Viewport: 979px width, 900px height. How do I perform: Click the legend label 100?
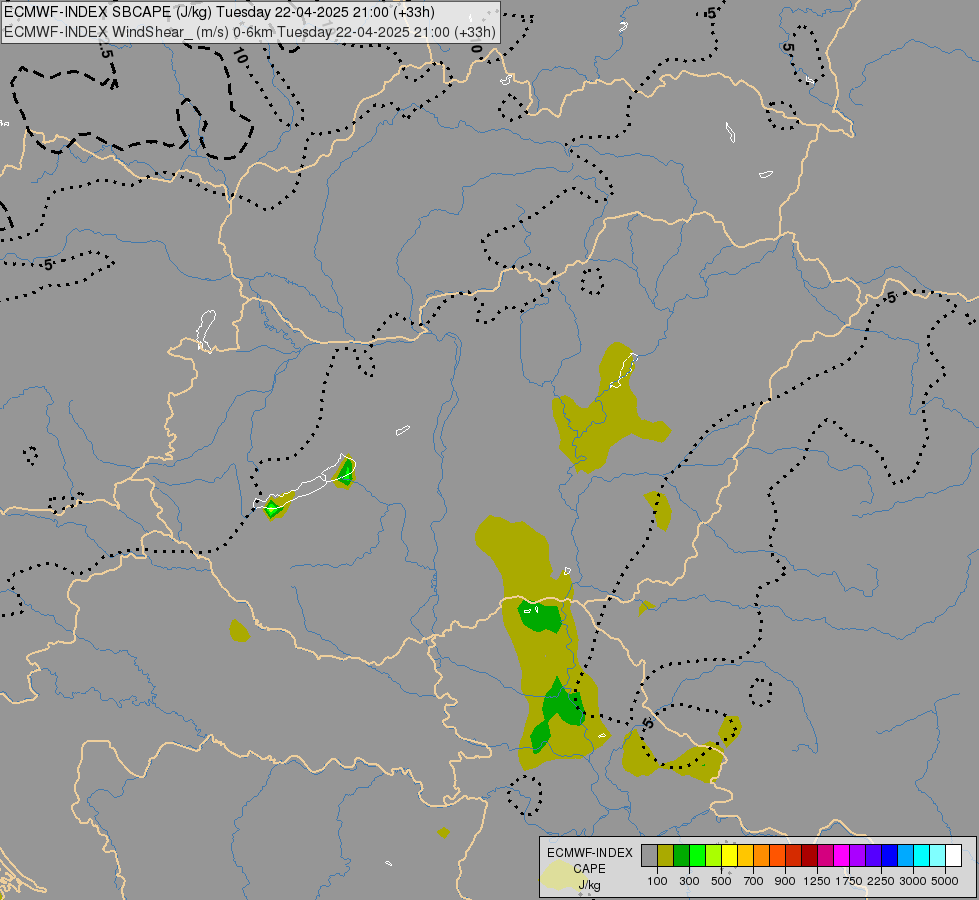657,881
